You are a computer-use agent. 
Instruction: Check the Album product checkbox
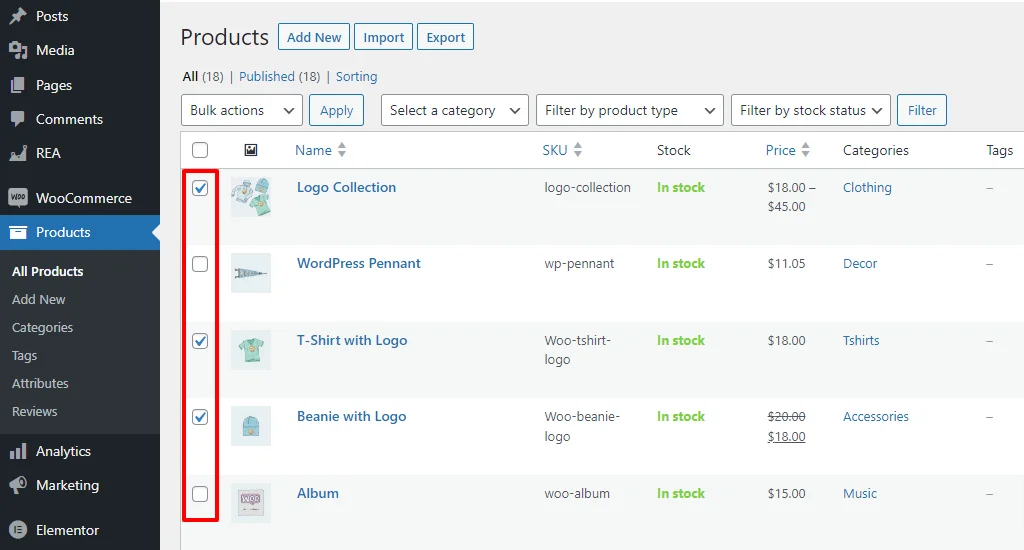pyautogui.click(x=200, y=494)
